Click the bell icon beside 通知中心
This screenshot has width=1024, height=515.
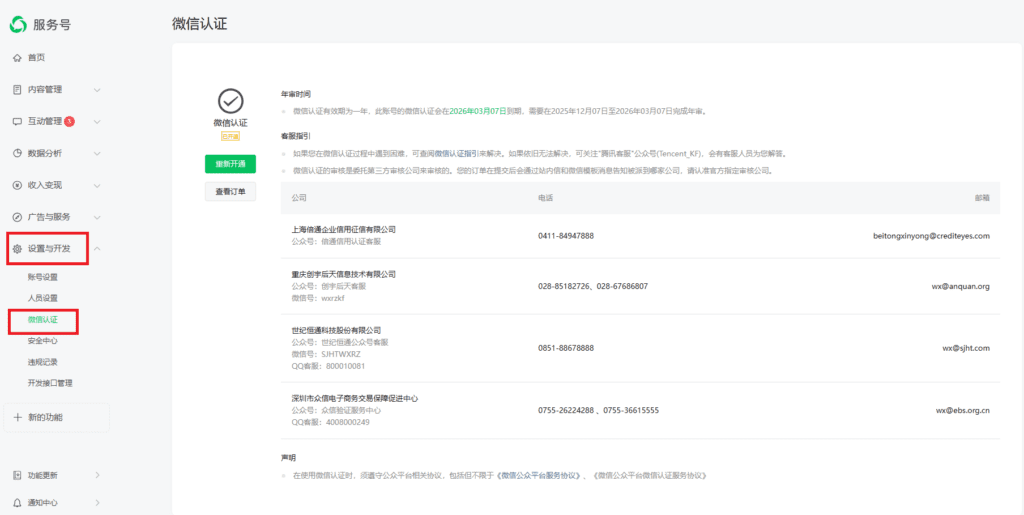[18, 503]
